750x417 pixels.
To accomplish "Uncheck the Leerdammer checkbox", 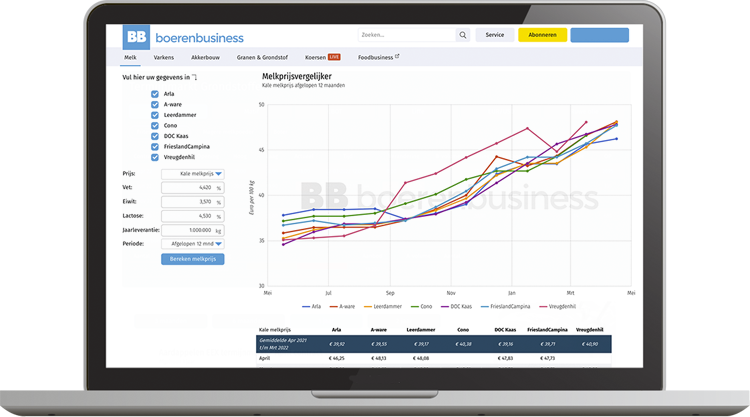I will point(155,115).
